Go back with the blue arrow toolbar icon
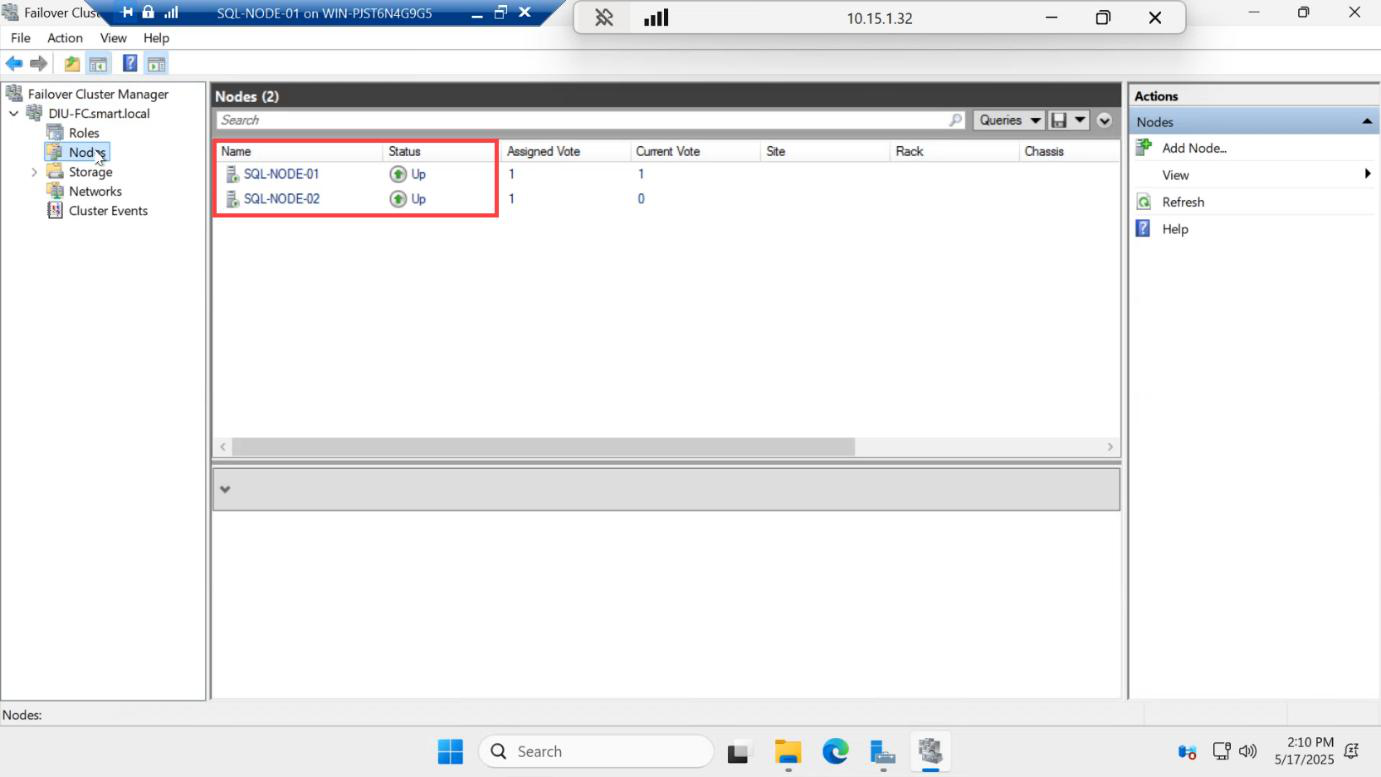The width and height of the screenshot is (1381, 777). coord(14,64)
